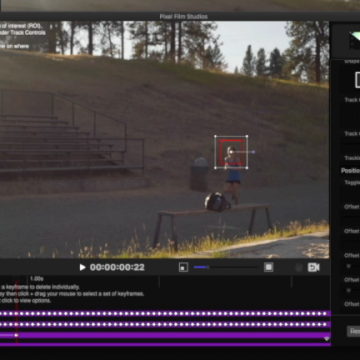Play the video preview
The image size is (360, 360).
point(82,267)
